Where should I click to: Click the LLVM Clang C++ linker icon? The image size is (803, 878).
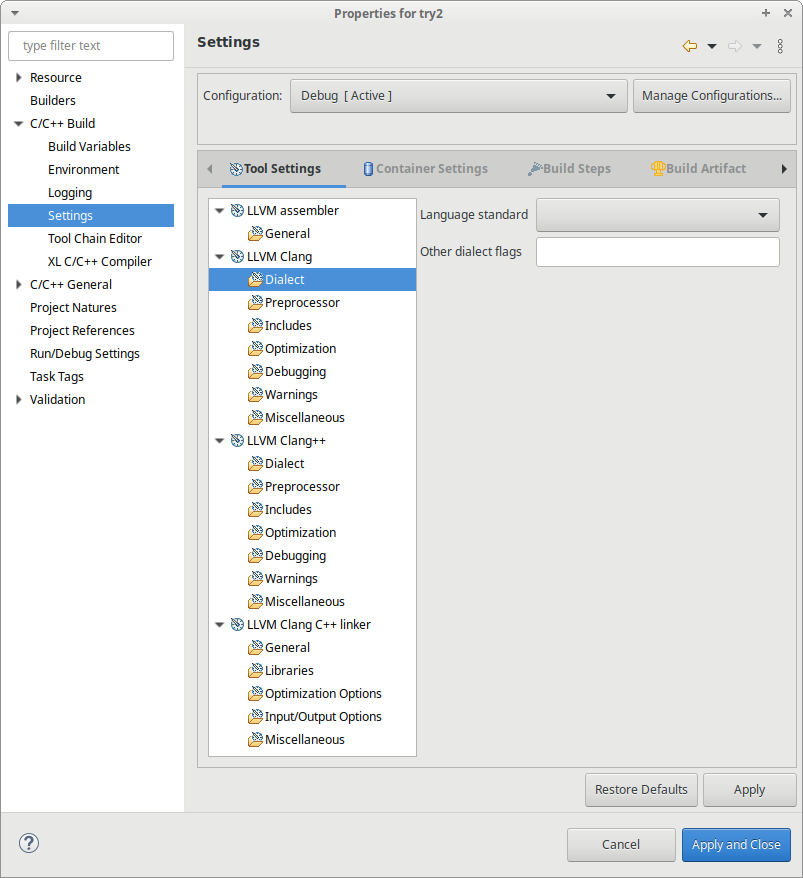[x=237, y=624]
